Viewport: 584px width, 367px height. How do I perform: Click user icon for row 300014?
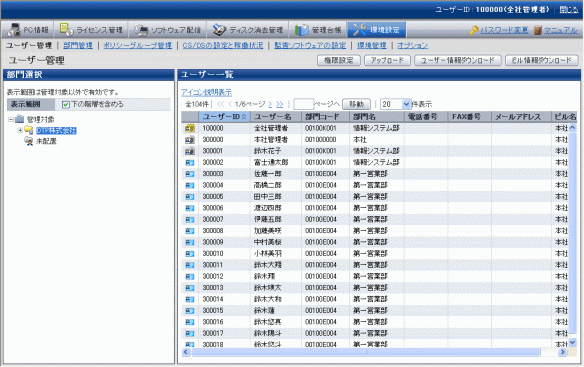190,299
